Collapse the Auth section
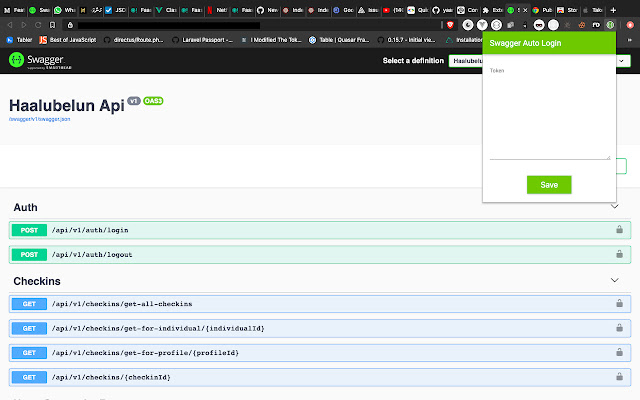640x400 pixels. (614, 207)
